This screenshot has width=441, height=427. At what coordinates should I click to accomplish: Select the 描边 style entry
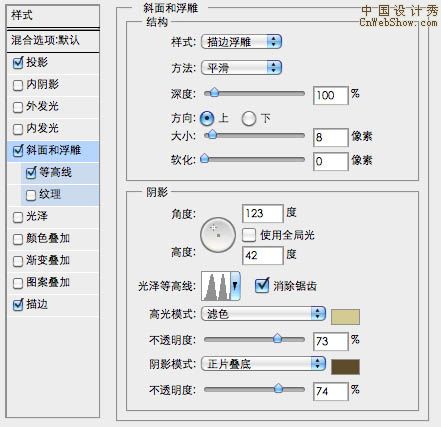pyautogui.click(x=53, y=304)
